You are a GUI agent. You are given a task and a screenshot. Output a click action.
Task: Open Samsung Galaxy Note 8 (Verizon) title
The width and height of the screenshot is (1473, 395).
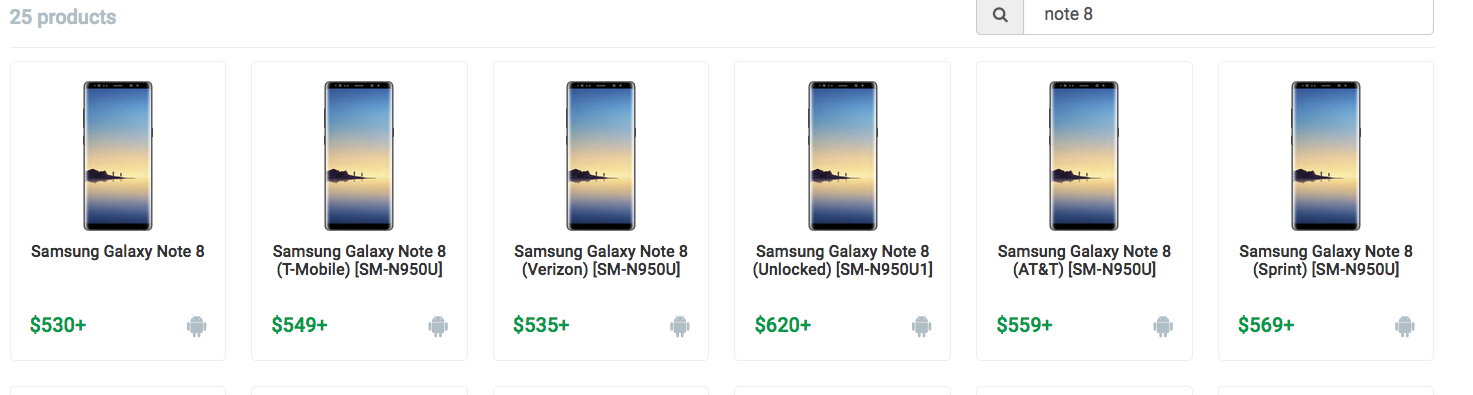(x=601, y=260)
